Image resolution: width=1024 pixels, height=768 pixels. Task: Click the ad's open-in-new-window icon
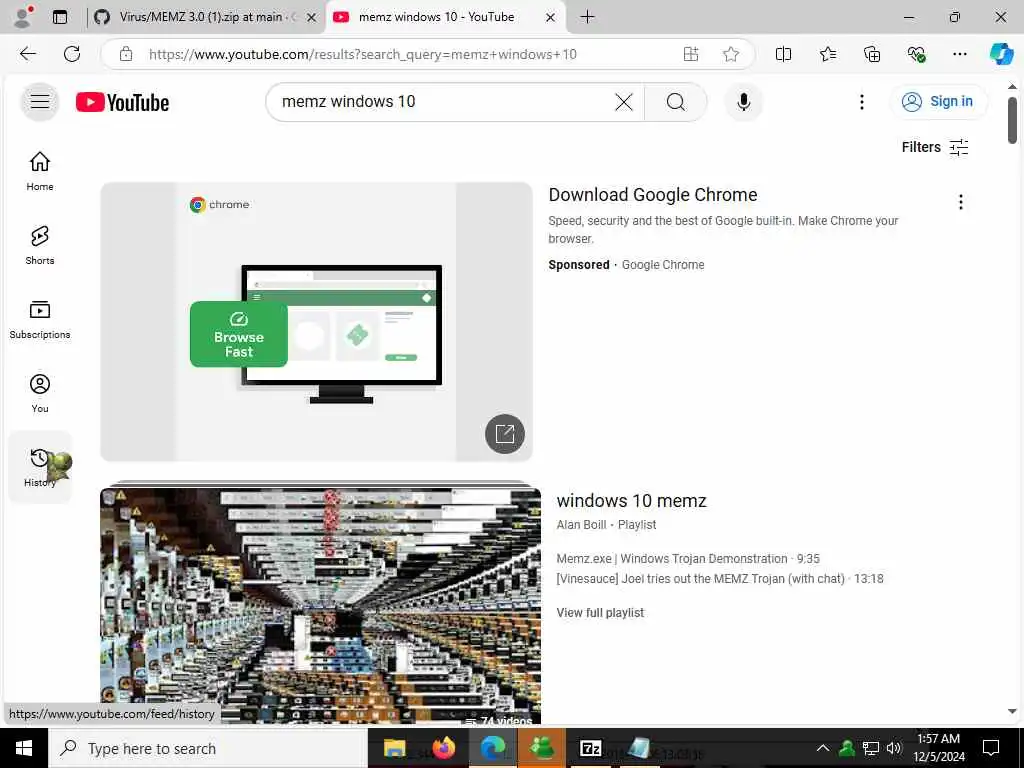click(x=505, y=434)
